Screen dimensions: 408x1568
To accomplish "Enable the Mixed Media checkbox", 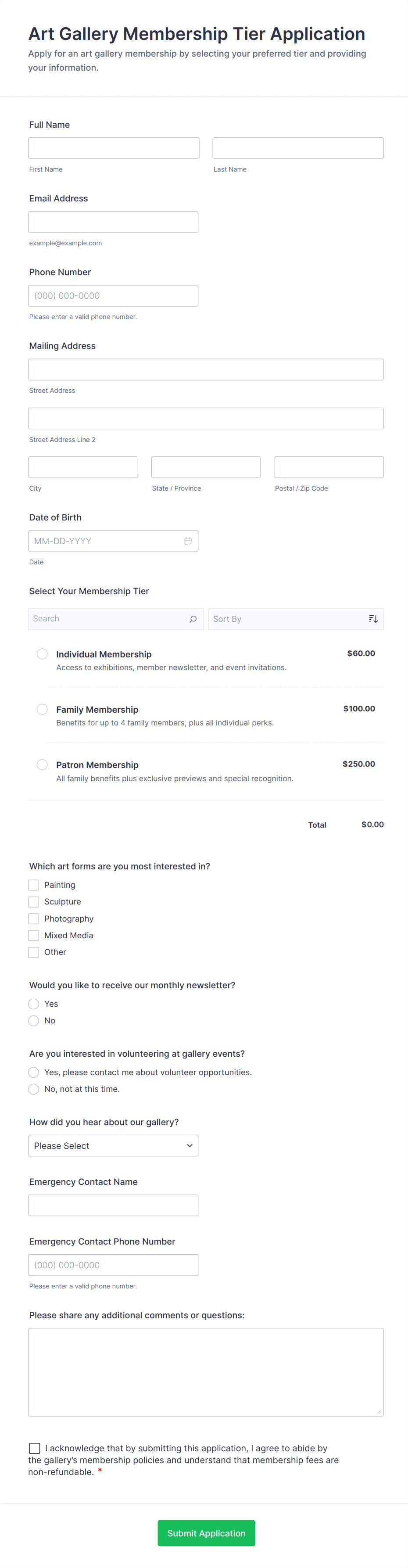I will [33, 936].
